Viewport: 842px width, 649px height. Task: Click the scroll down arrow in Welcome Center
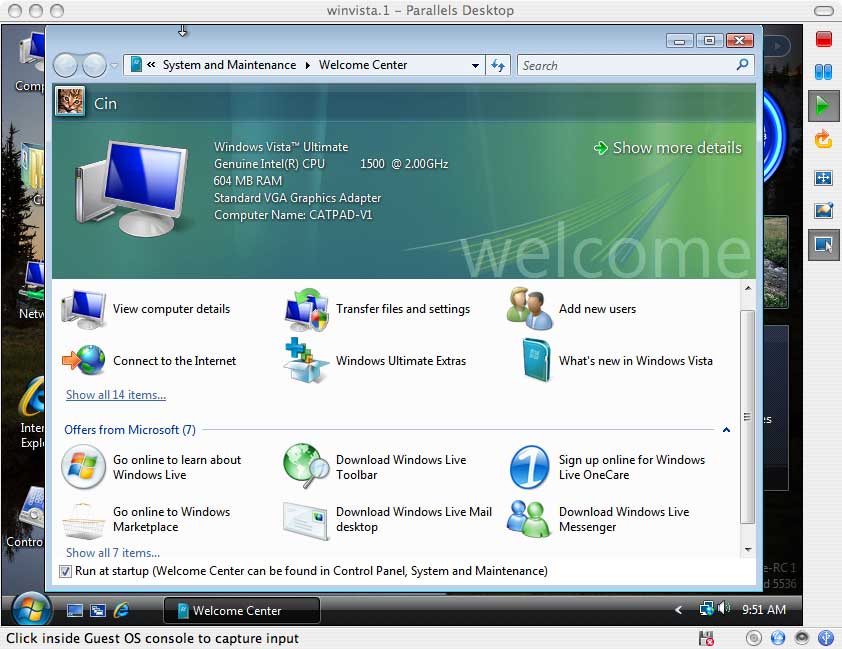pyautogui.click(x=747, y=549)
